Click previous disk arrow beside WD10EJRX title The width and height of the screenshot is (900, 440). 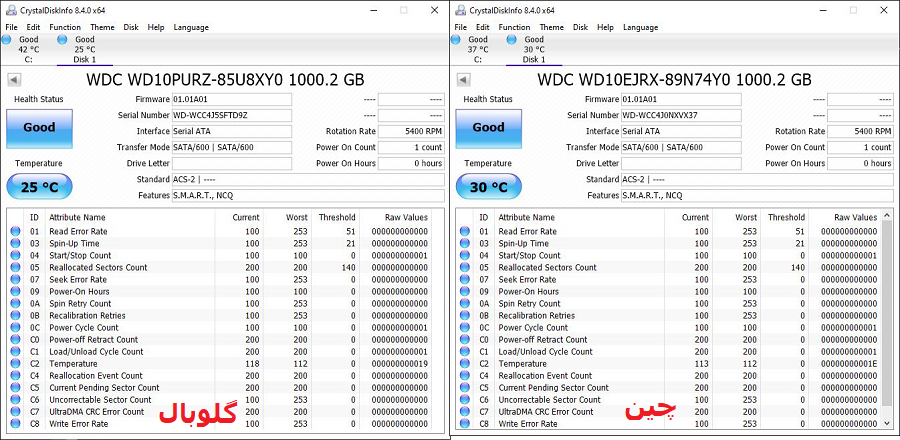click(464, 80)
